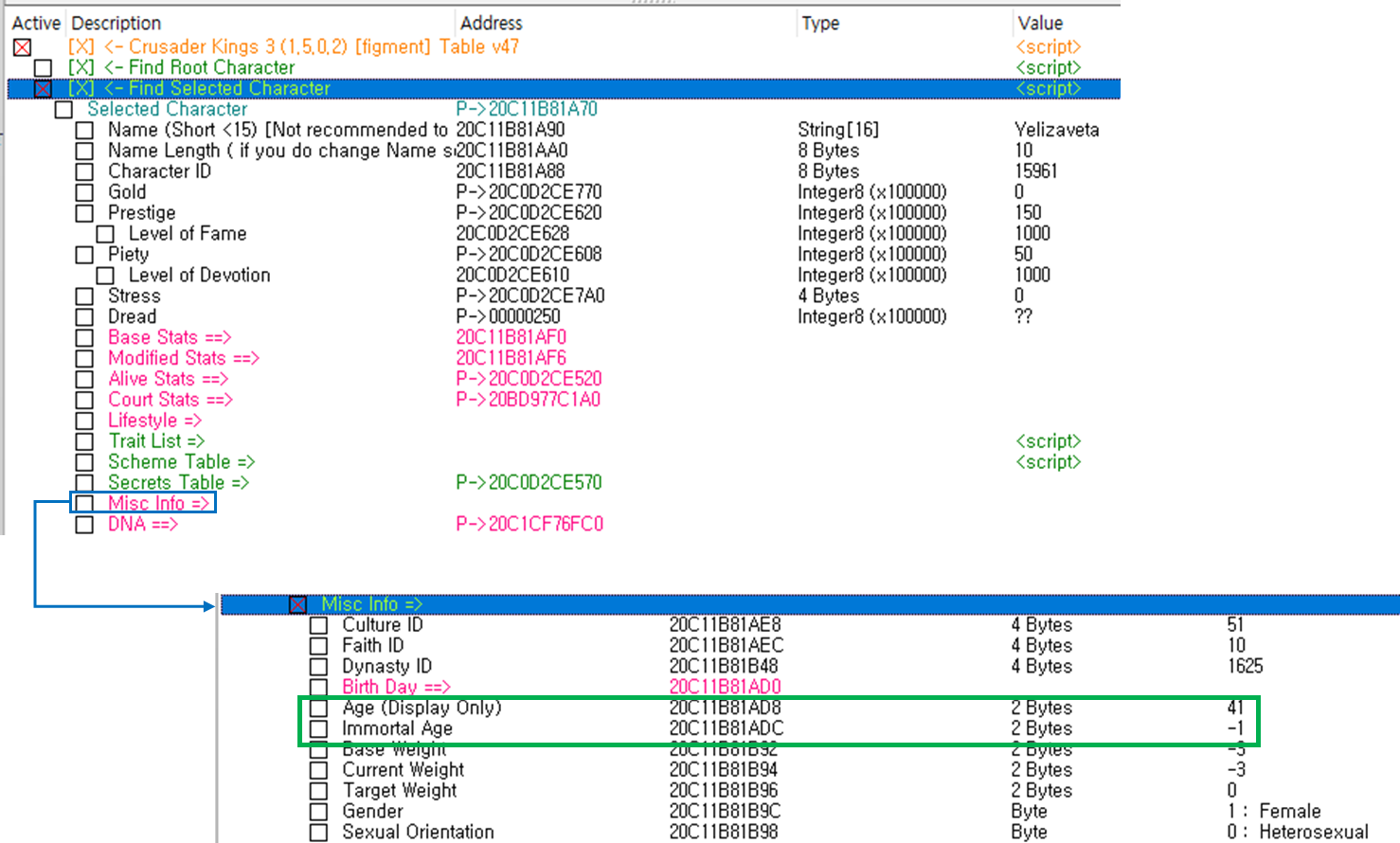Select the Prestige value 150

(1028, 213)
